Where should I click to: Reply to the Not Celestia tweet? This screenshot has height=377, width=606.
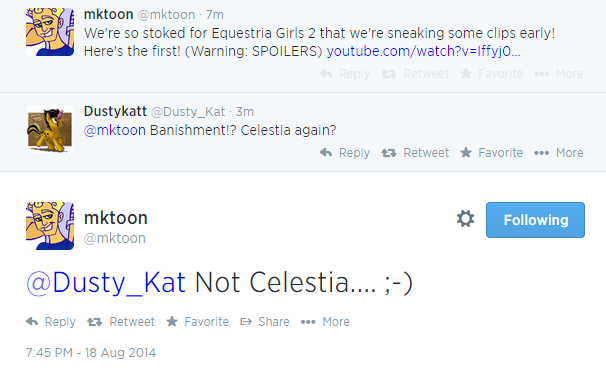51,322
